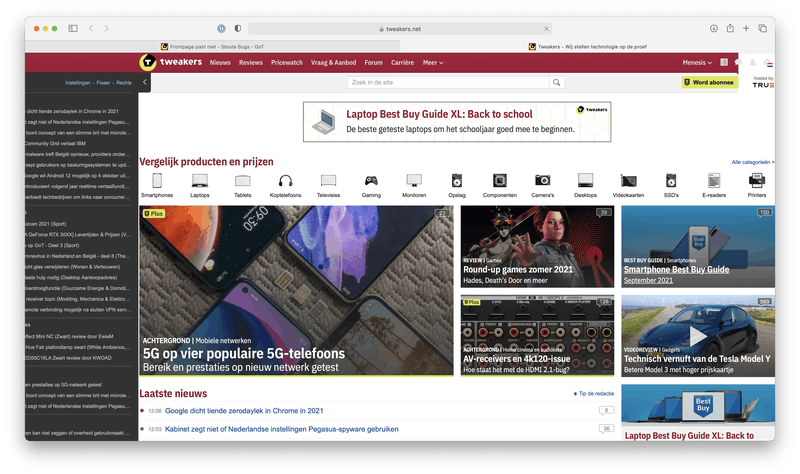Image resolution: width=800 pixels, height=474 pixels.
Task: Click the password manager extension icon
Action: click(221, 29)
